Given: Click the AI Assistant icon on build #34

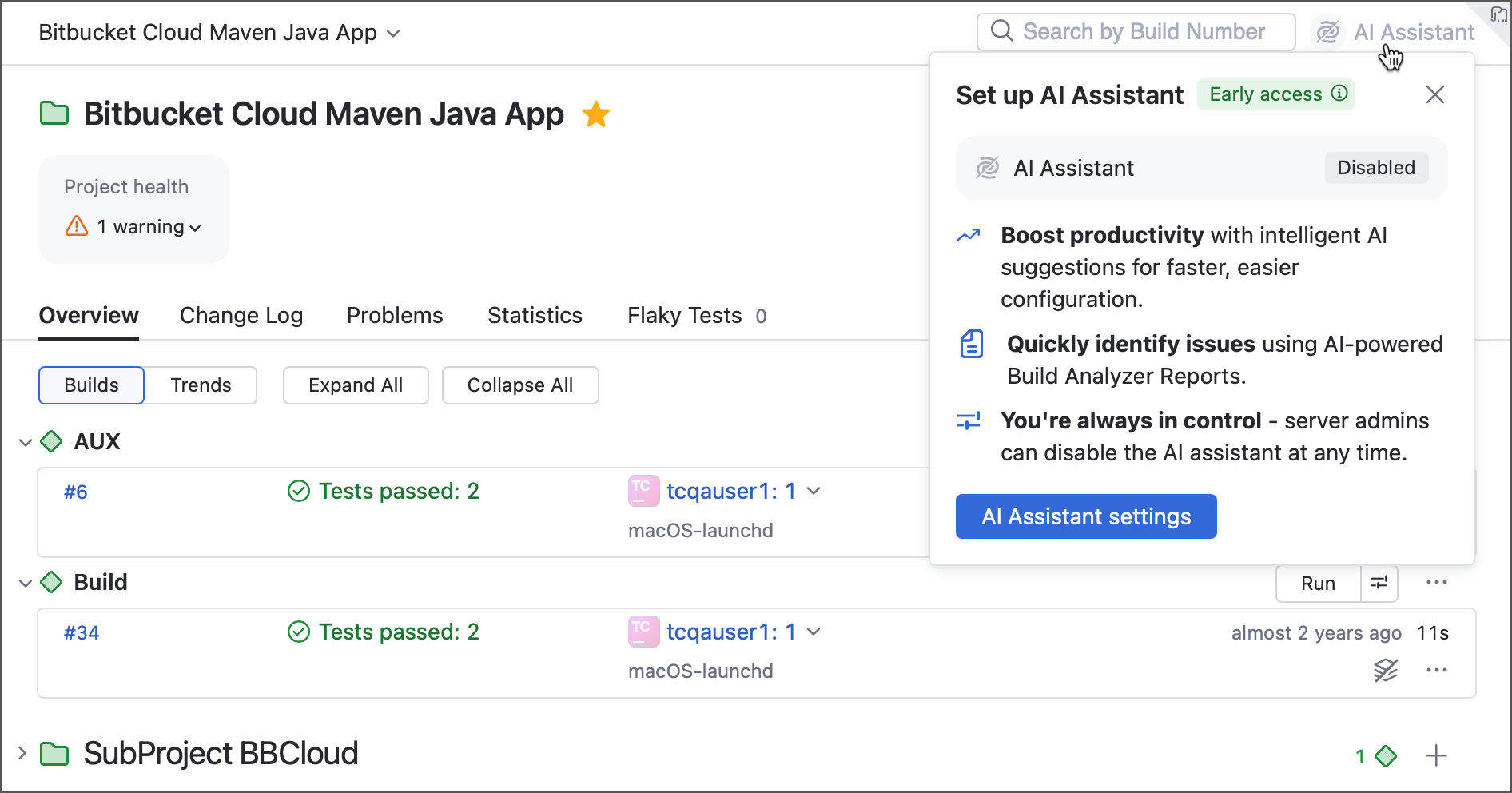Looking at the screenshot, I should pyautogui.click(x=1385, y=671).
